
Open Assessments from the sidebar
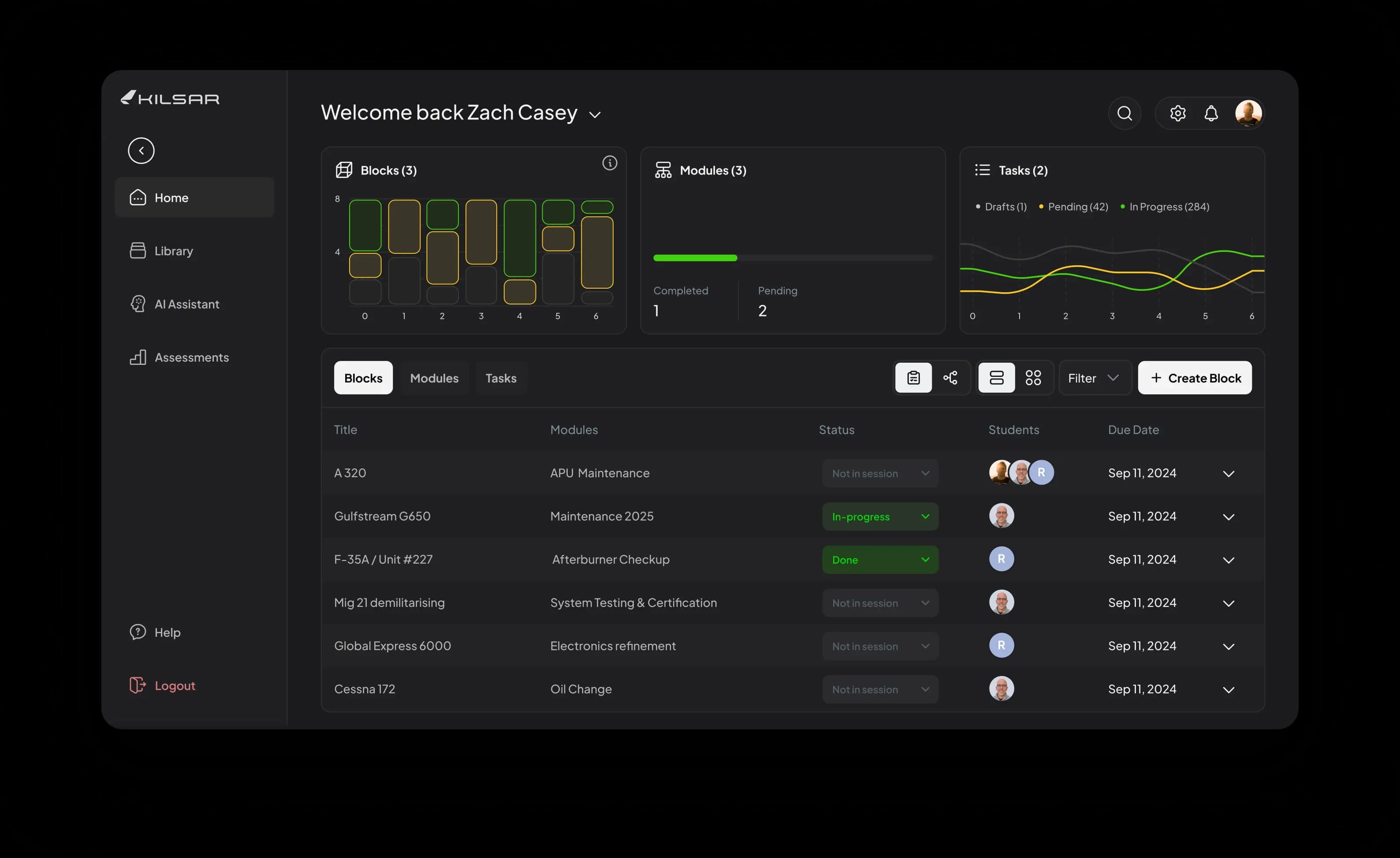click(x=191, y=358)
